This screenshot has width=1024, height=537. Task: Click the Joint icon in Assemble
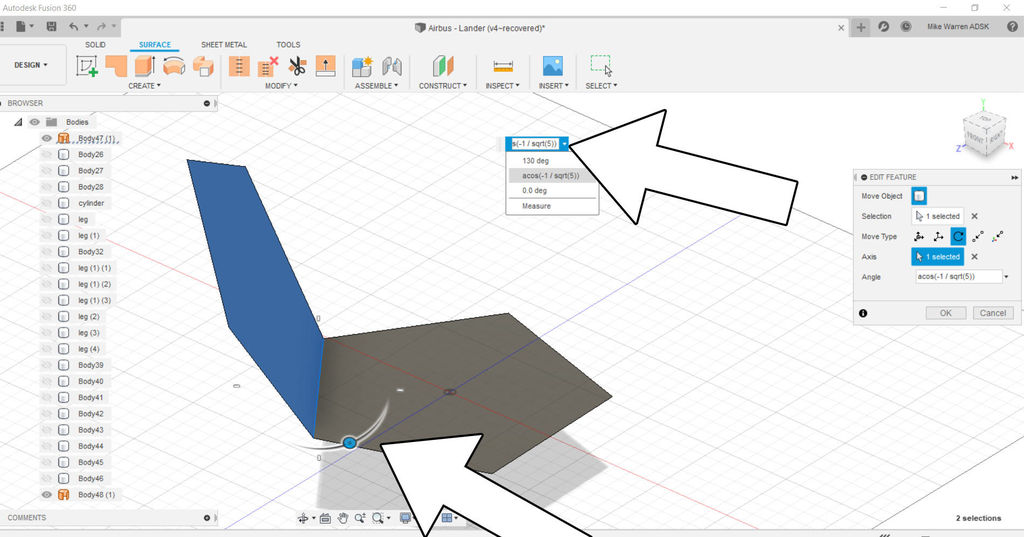tap(392, 66)
